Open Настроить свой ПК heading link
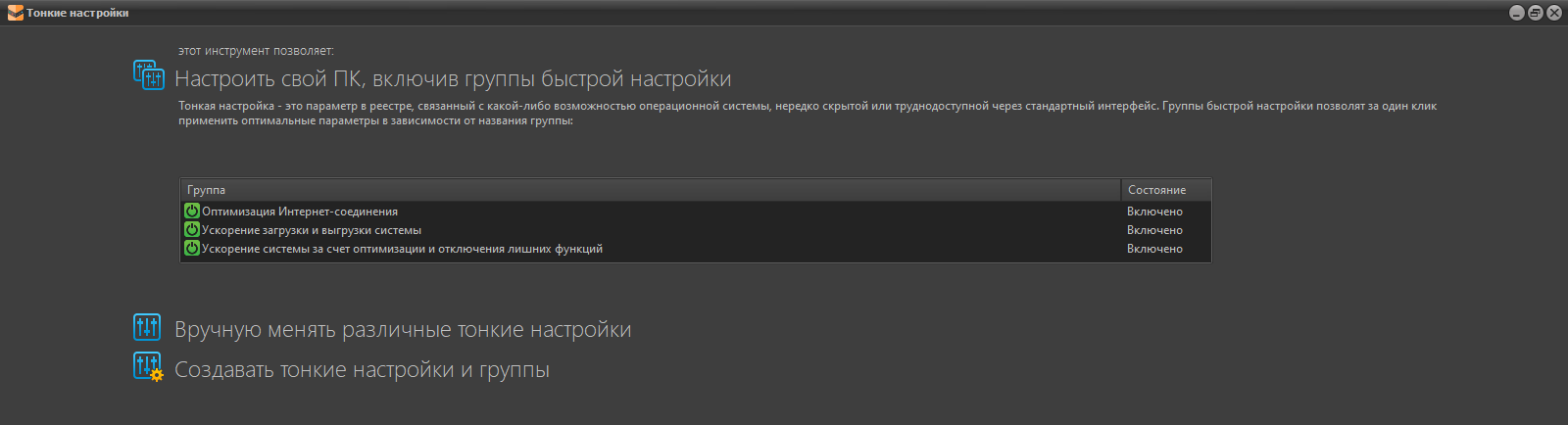This screenshot has width=1568, height=425. pyautogui.click(x=453, y=79)
